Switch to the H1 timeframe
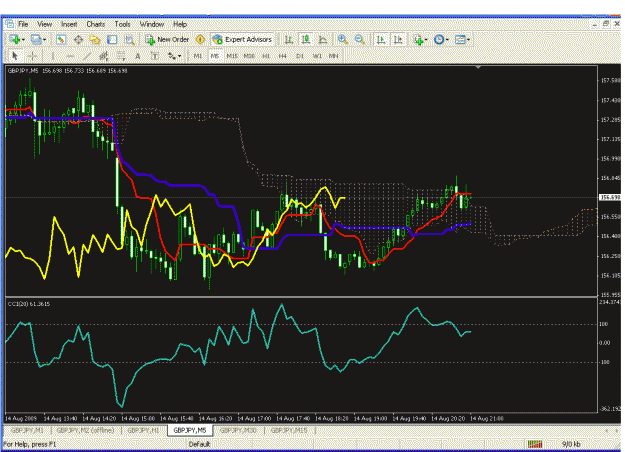The height and width of the screenshot is (452, 625). click(266, 56)
